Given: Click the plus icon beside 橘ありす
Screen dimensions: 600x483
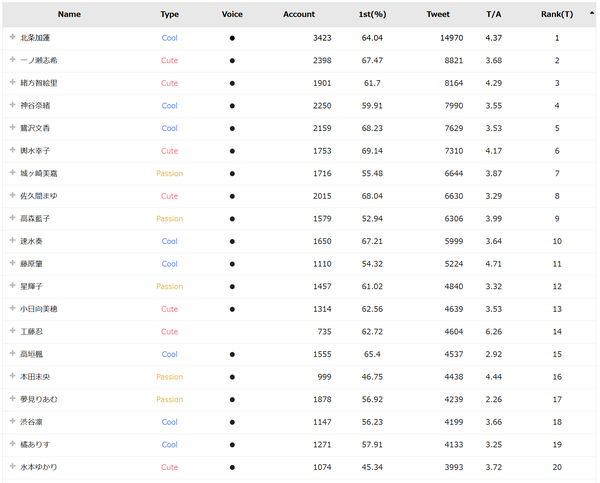Looking at the screenshot, I should click(x=12, y=444).
